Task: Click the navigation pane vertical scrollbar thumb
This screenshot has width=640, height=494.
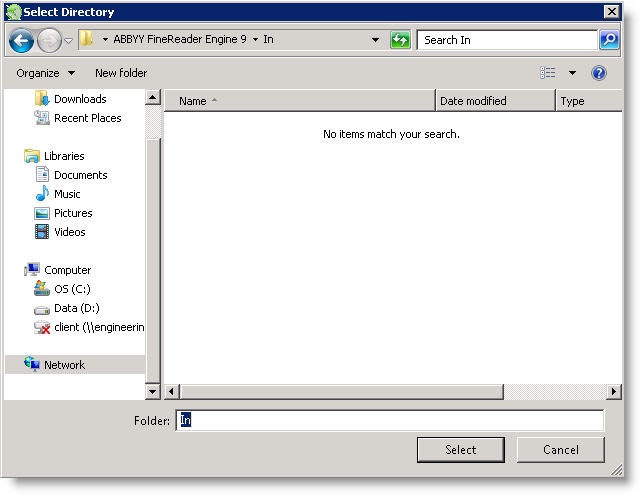Action: coord(153,261)
